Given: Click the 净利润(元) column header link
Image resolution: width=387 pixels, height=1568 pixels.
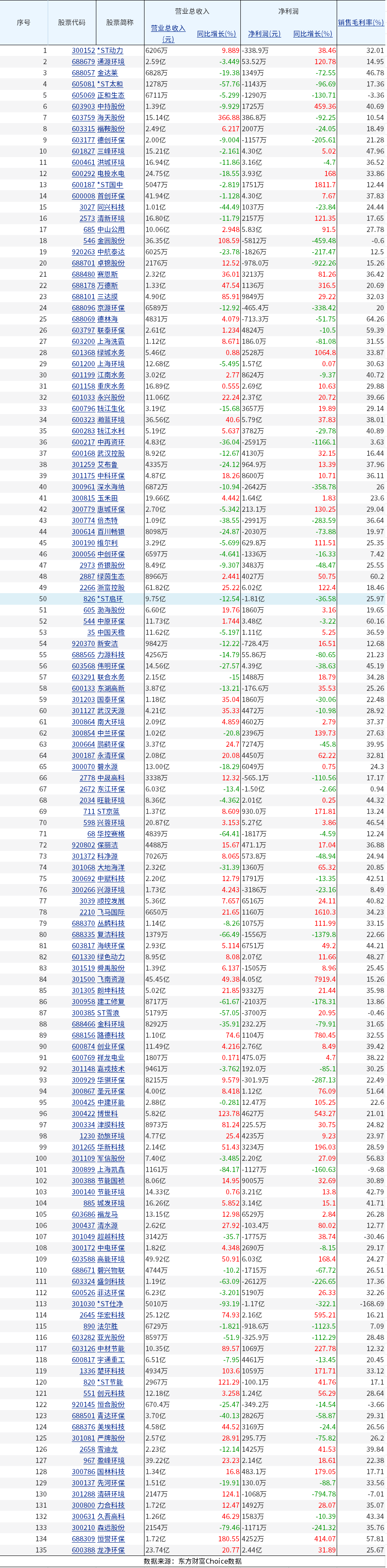Looking at the screenshot, I should tap(264, 34).
